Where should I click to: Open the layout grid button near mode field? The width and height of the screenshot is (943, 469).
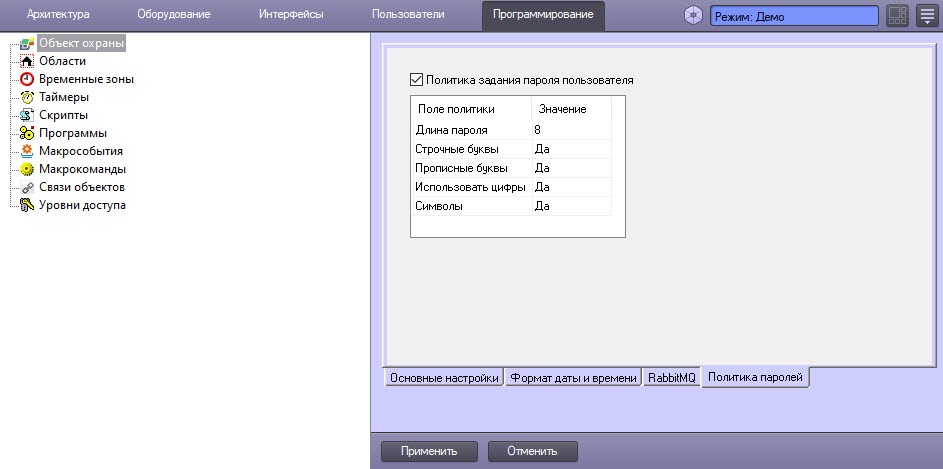pyautogui.click(x=897, y=16)
